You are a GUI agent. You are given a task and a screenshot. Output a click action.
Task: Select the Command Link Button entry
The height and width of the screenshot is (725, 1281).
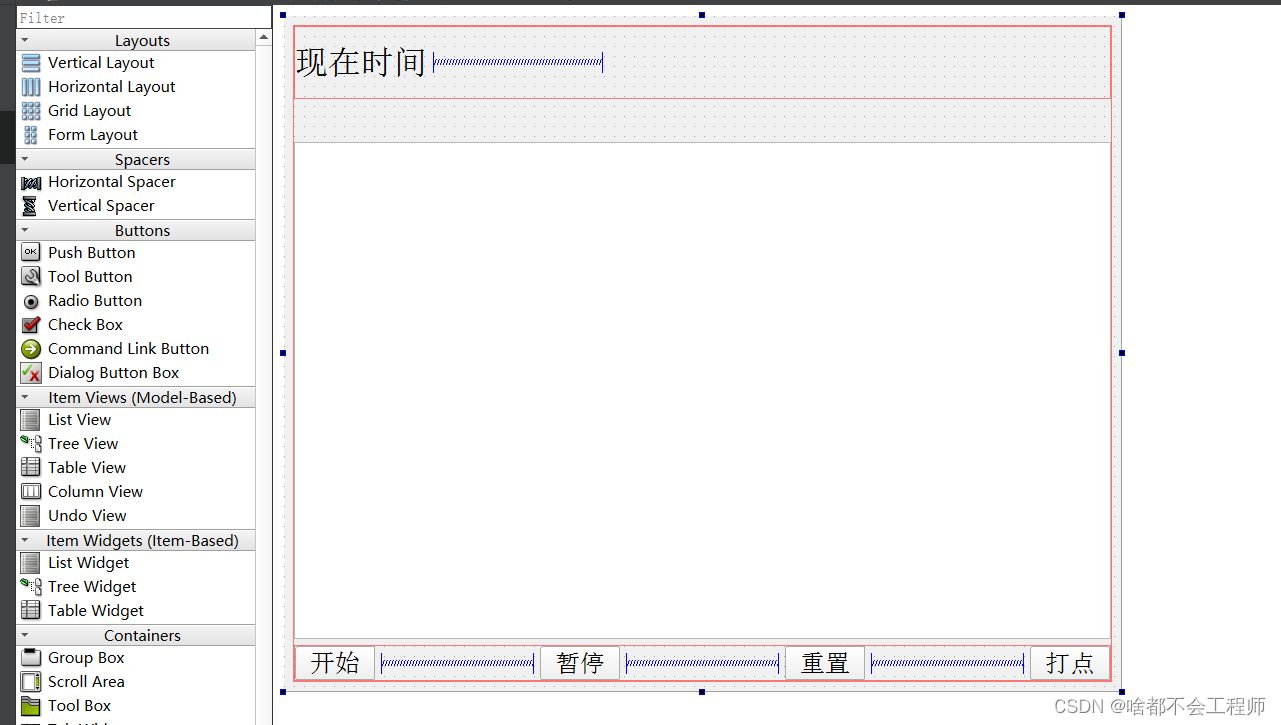129,348
